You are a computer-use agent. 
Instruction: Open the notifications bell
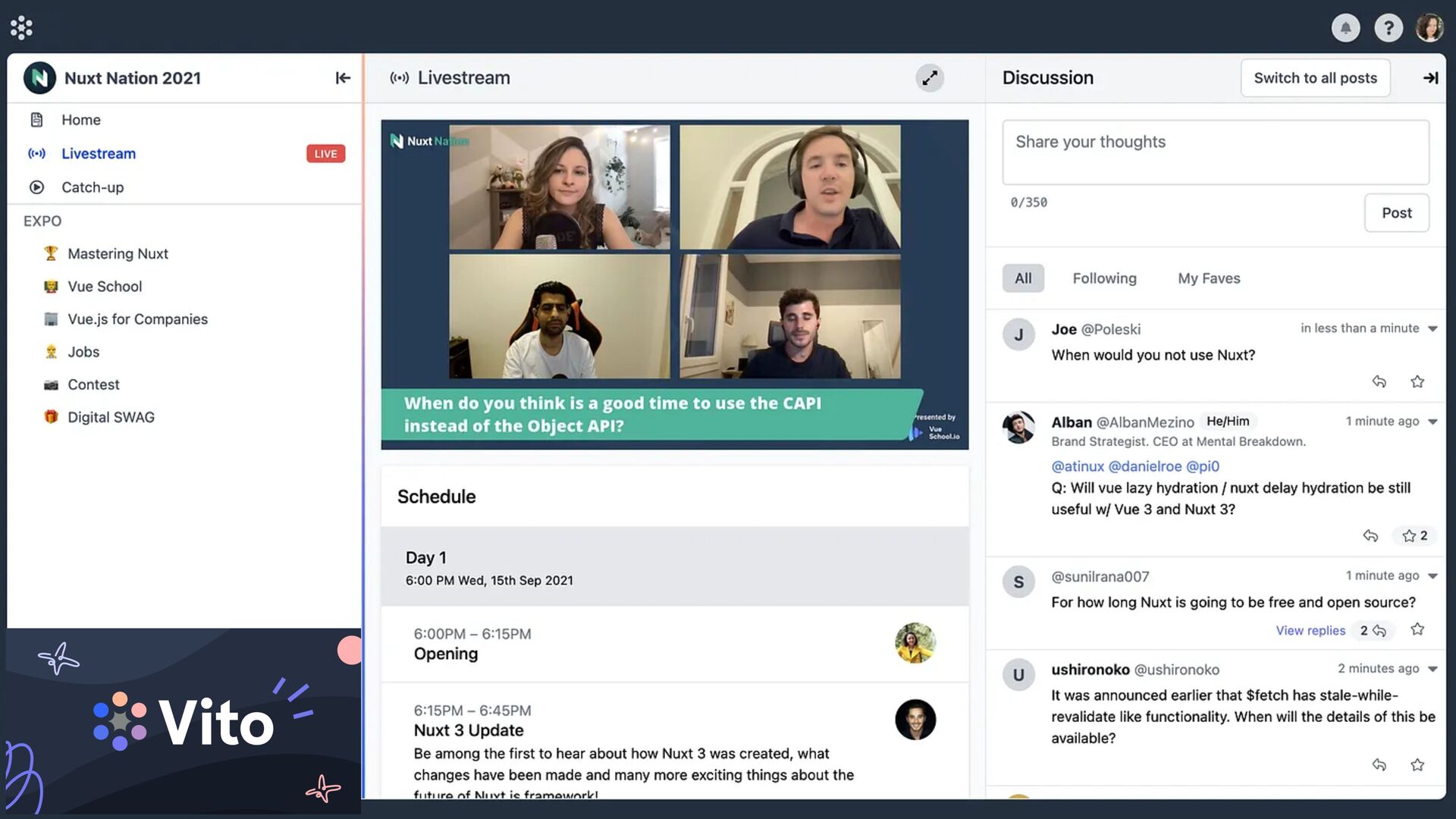click(1345, 28)
